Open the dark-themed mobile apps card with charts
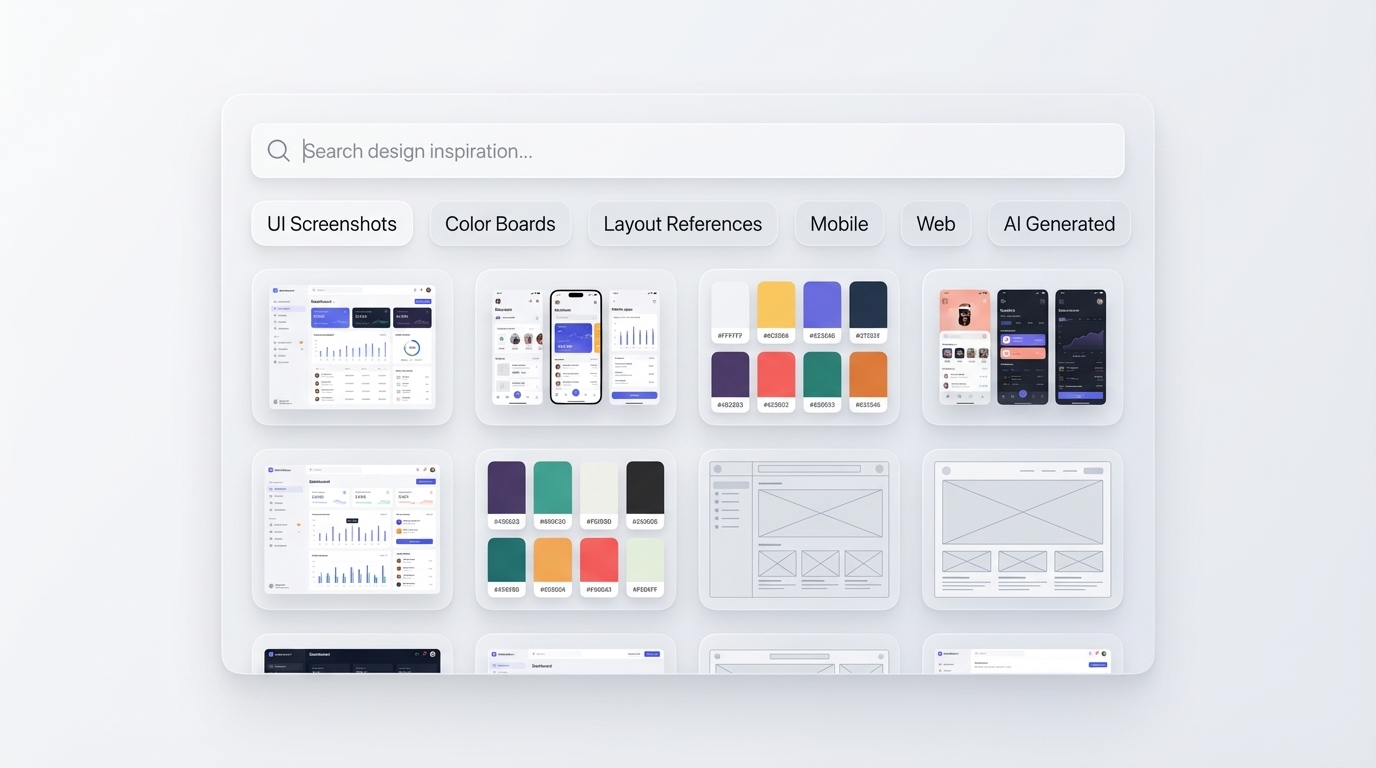Viewport: 1376px width, 768px height. (1021, 345)
